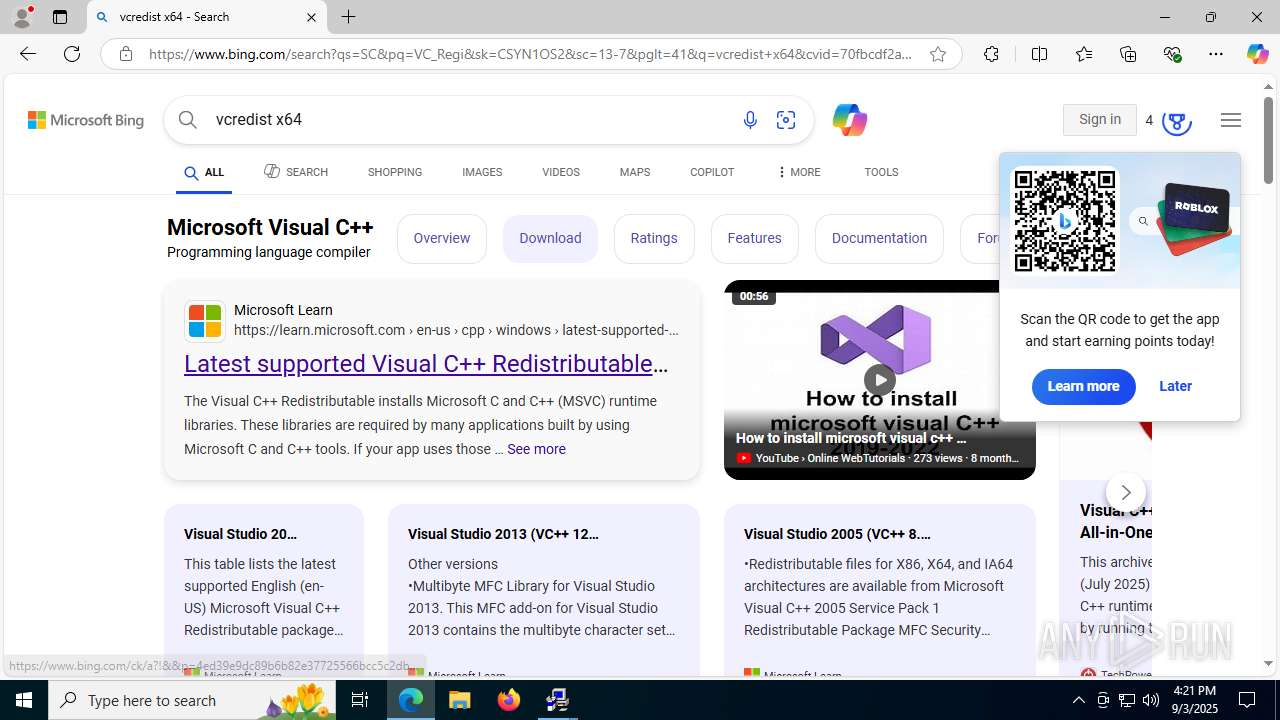The height and width of the screenshot is (720, 1280).
Task: Click the QR code image
Action: (x=1065, y=221)
